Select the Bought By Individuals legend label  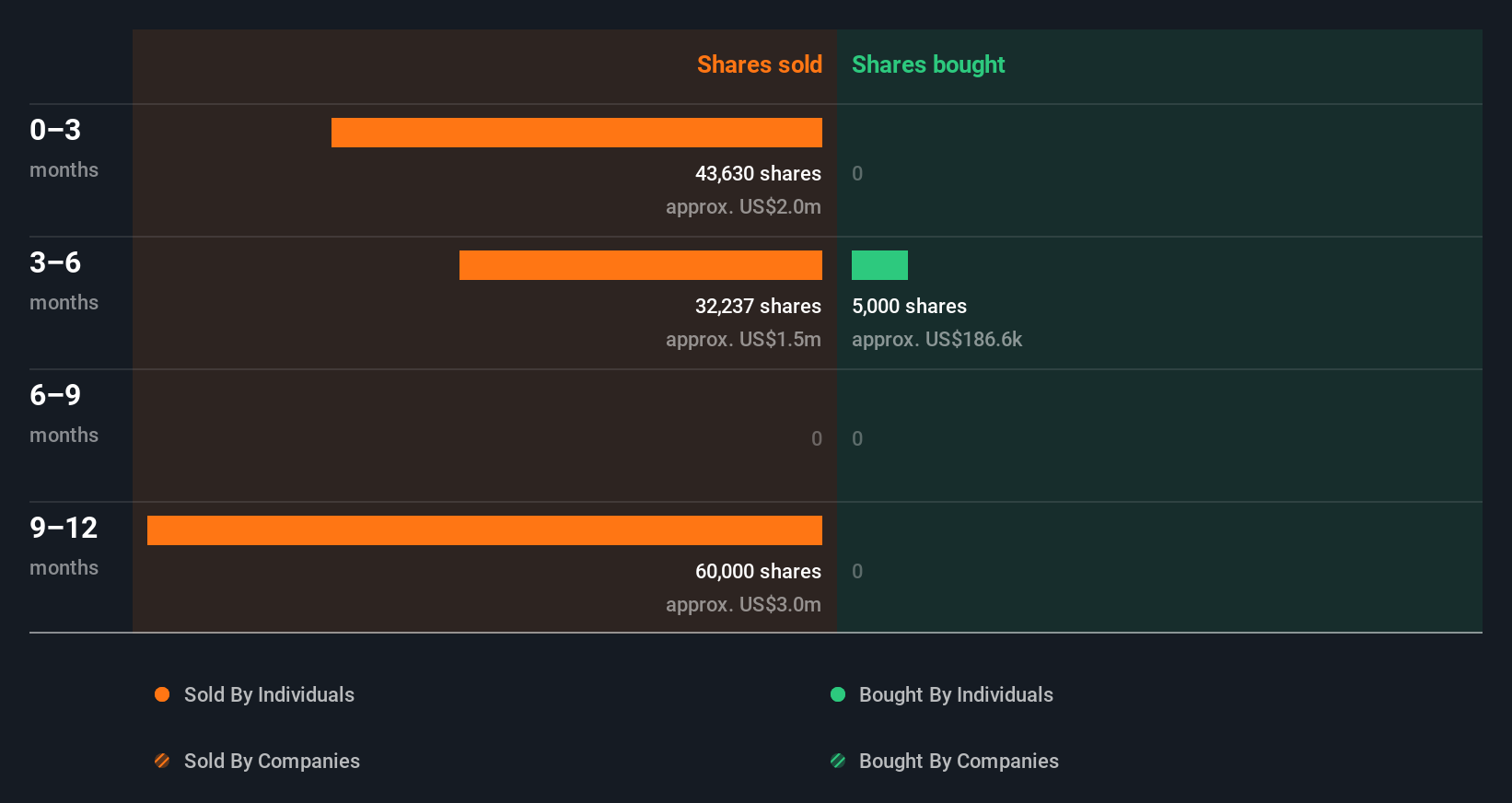(956, 695)
